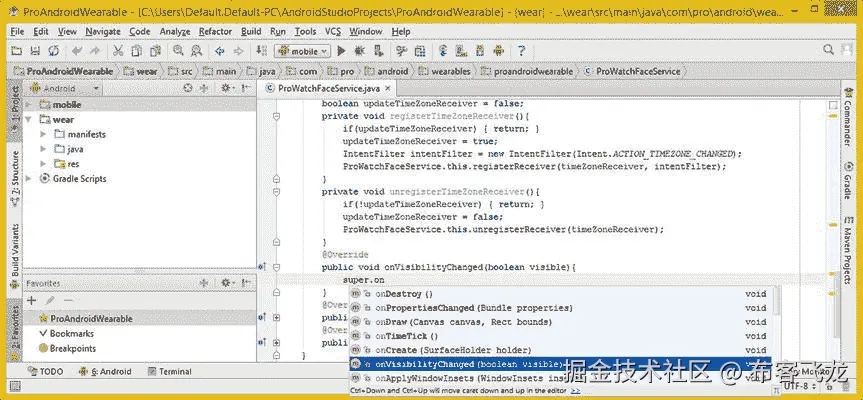This screenshot has height=400, width=863.
Task: Open the Build menu
Action: pos(251,31)
